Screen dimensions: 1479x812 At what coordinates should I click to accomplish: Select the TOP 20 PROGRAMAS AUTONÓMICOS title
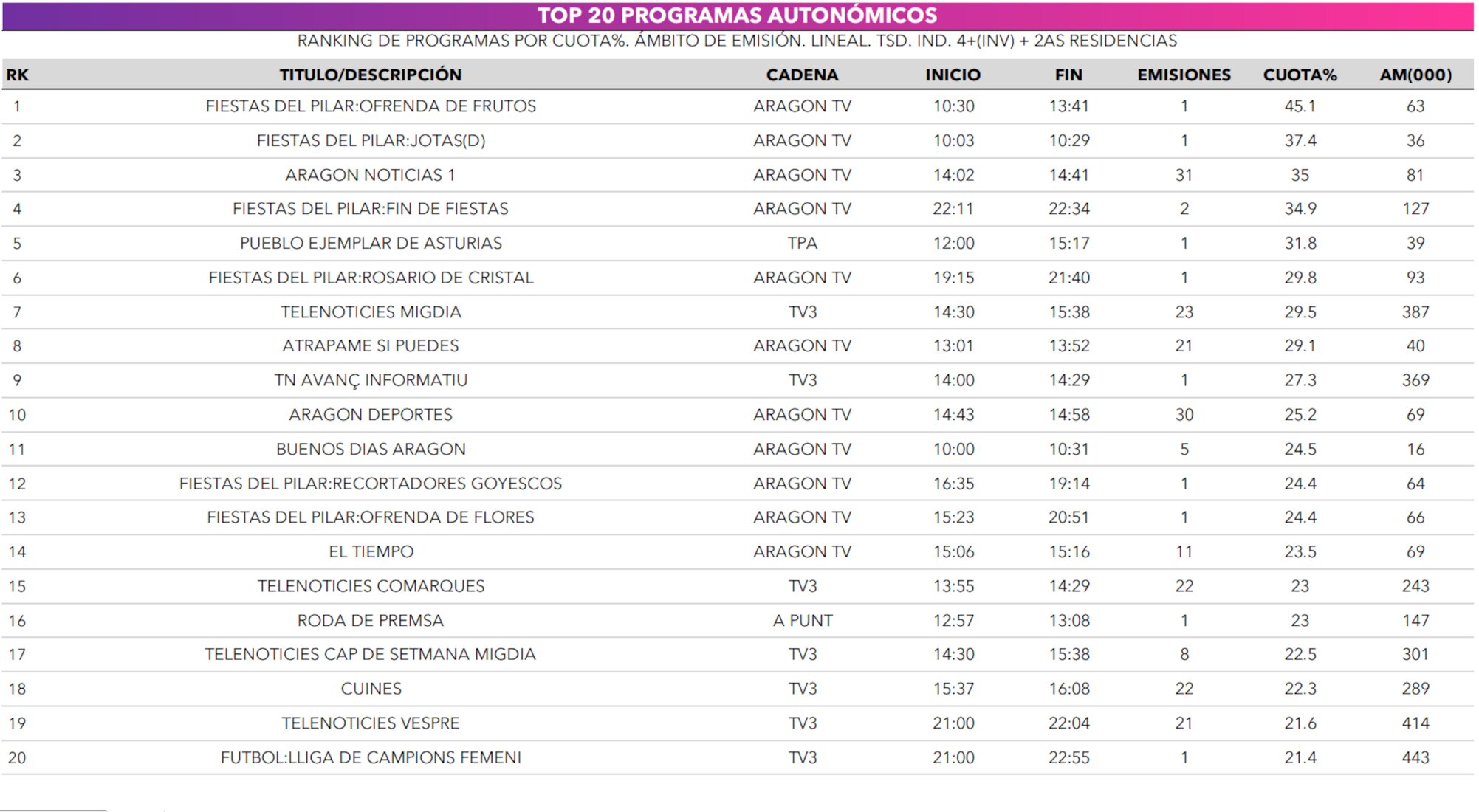737,16
